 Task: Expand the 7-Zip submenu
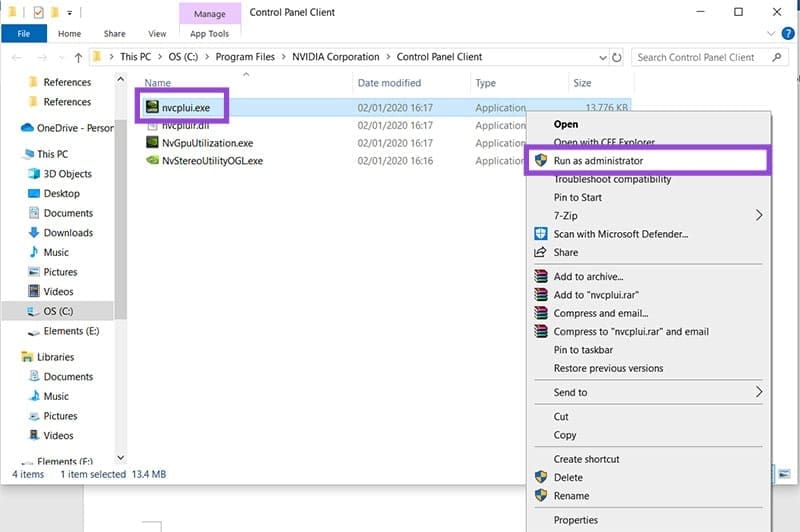(648, 216)
